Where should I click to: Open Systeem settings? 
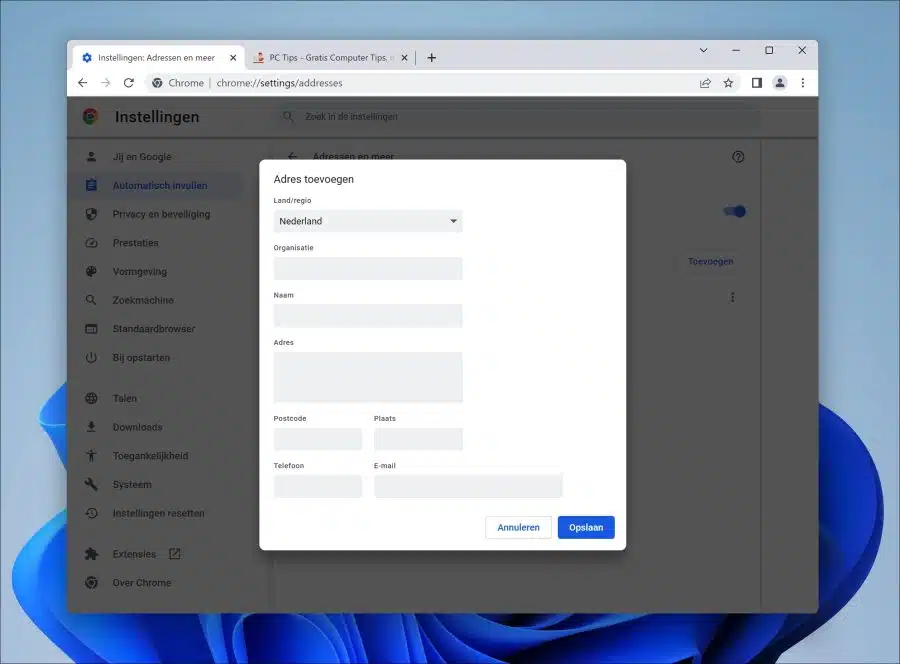pos(132,484)
